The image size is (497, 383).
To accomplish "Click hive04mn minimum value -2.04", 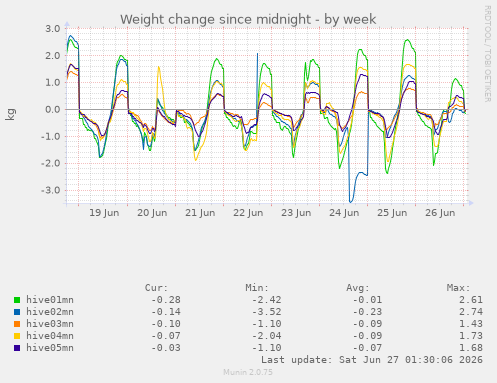I will [x=267, y=336].
